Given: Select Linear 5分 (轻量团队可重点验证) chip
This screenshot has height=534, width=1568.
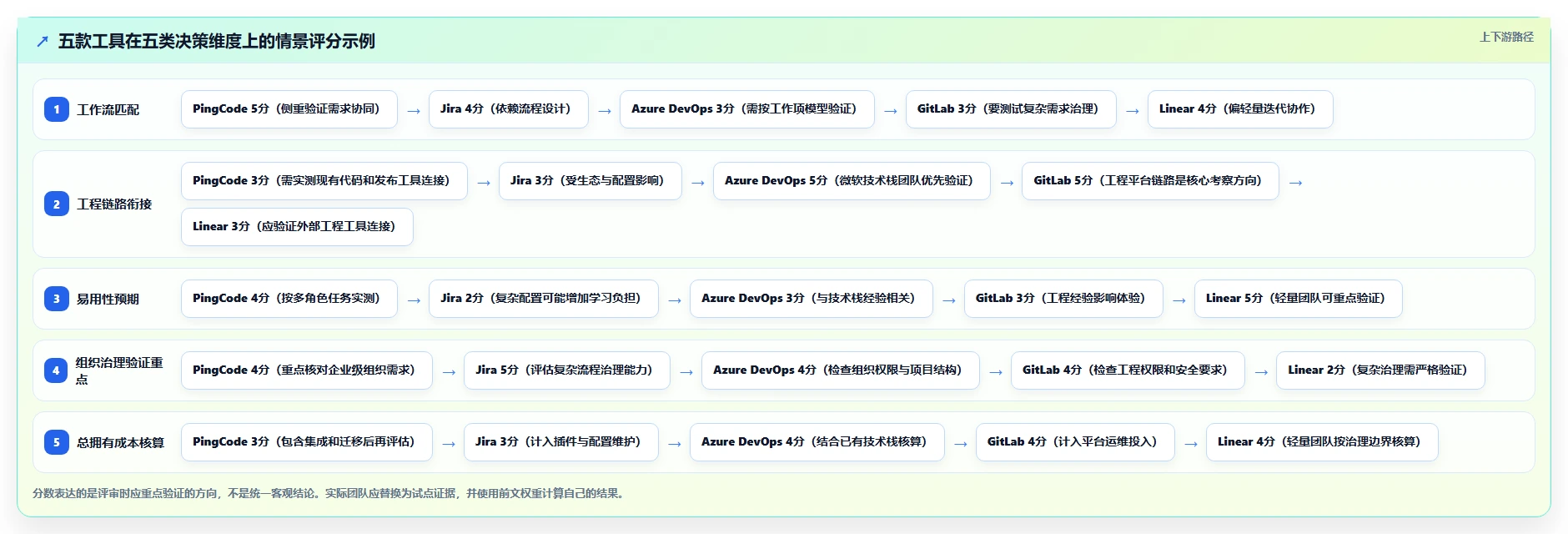Looking at the screenshot, I should 1299,299.
